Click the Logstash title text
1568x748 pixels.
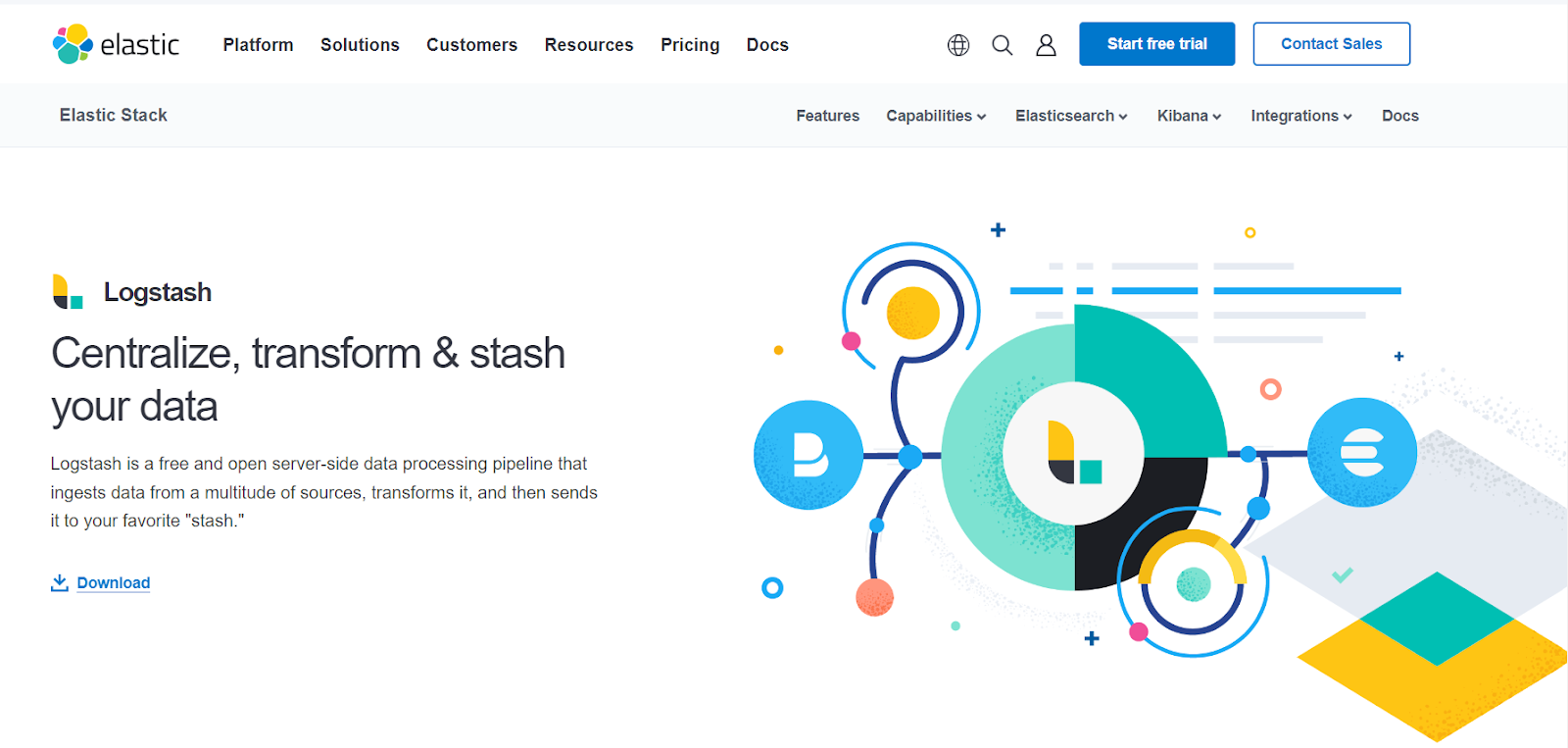click(x=158, y=292)
